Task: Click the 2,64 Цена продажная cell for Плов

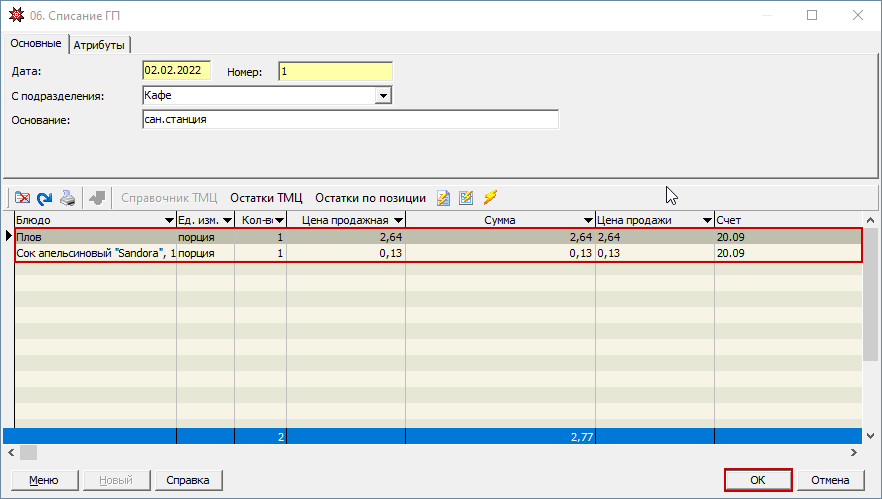Action: 346,237
